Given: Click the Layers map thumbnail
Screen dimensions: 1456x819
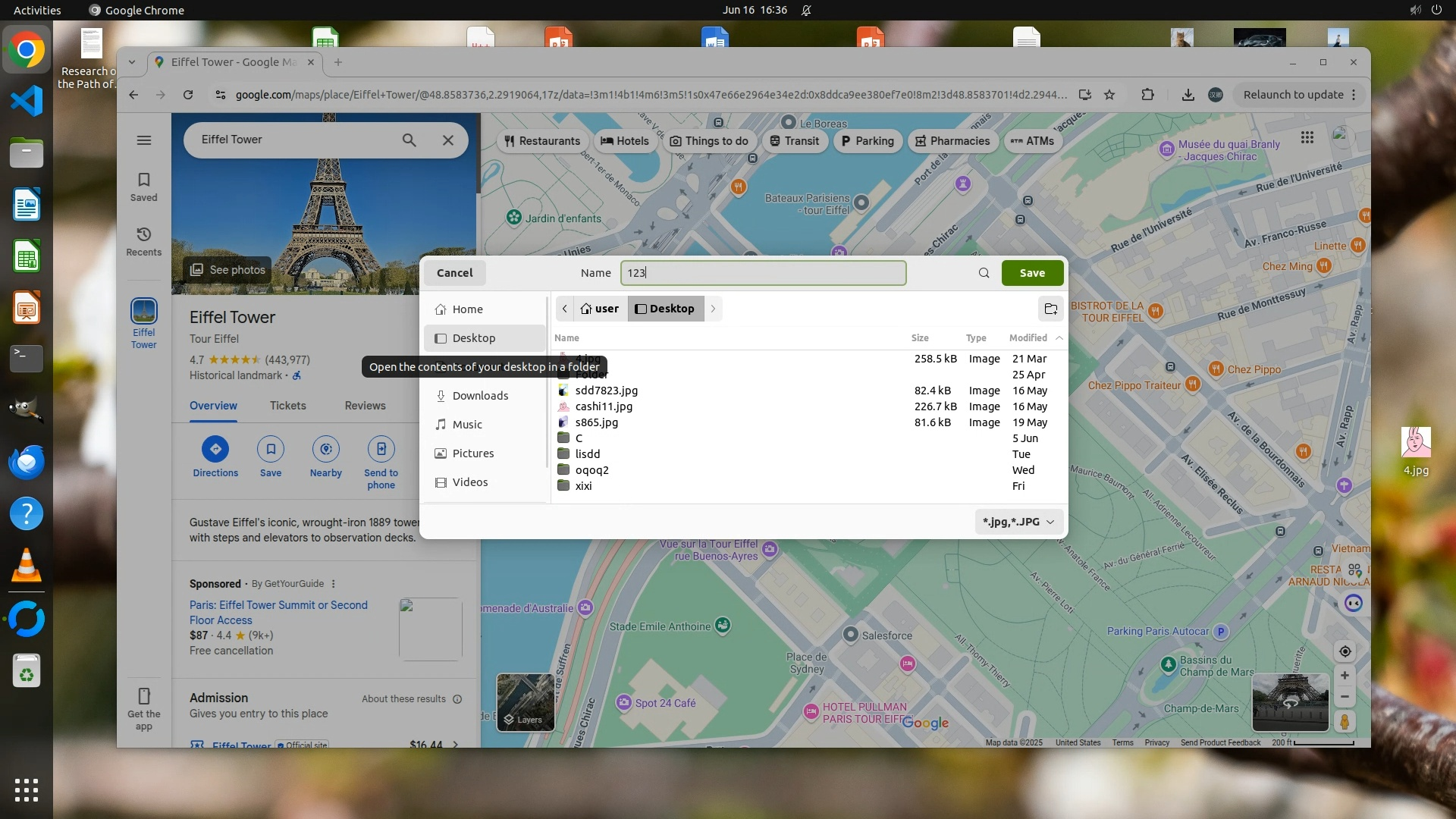Looking at the screenshot, I should click(525, 702).
